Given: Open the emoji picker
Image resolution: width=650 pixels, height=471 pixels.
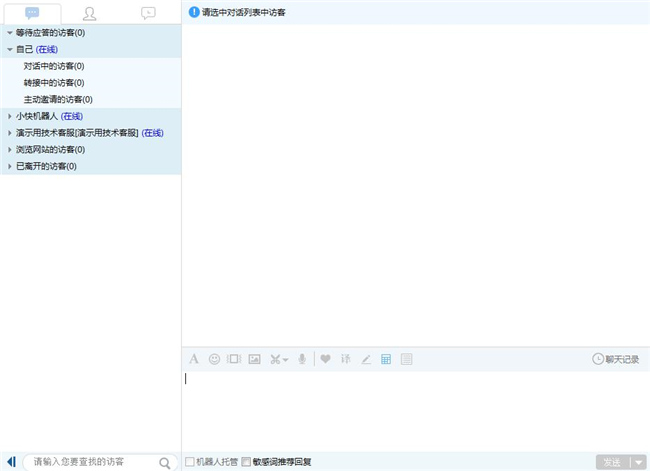Looking at the screenshot, I should tap(214, 359).
